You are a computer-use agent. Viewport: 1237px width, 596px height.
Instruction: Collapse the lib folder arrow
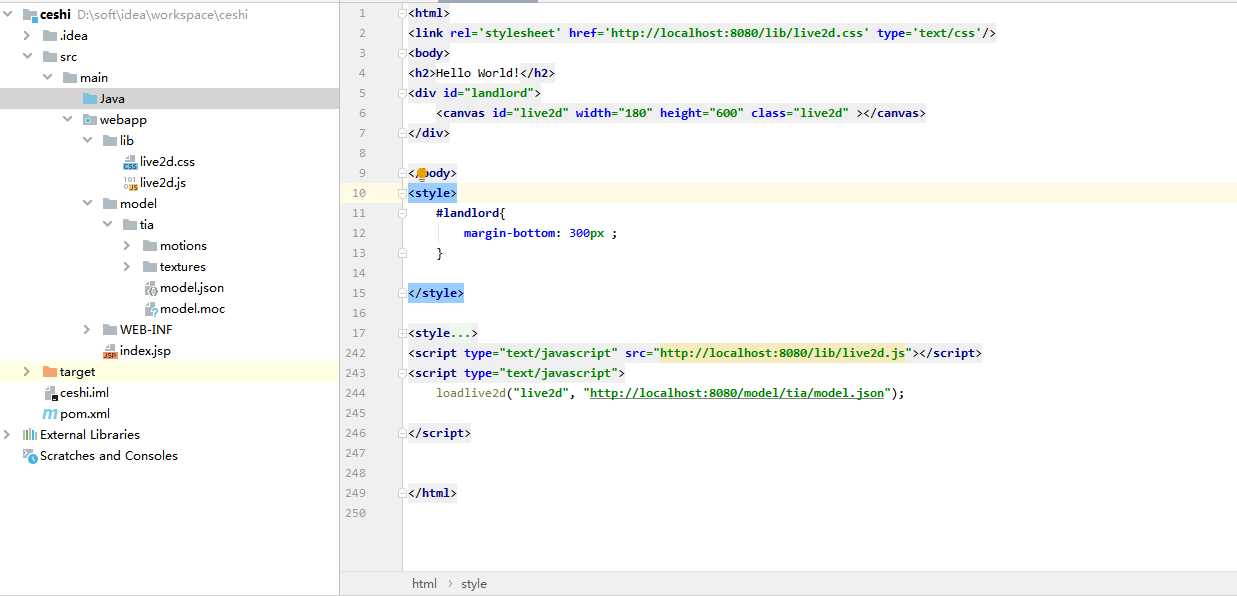click(x=88, y=141)
